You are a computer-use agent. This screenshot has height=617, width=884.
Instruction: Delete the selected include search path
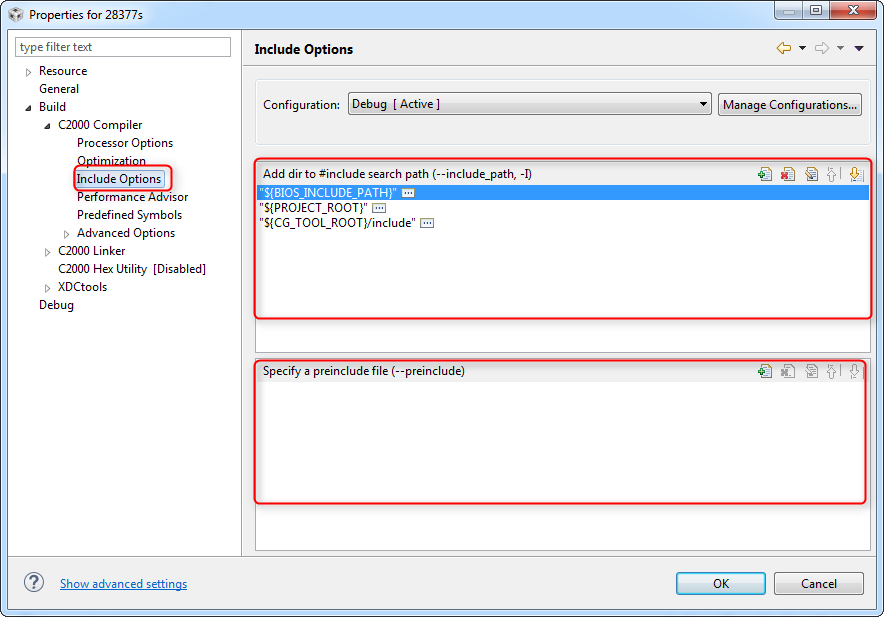coord(788,174)
